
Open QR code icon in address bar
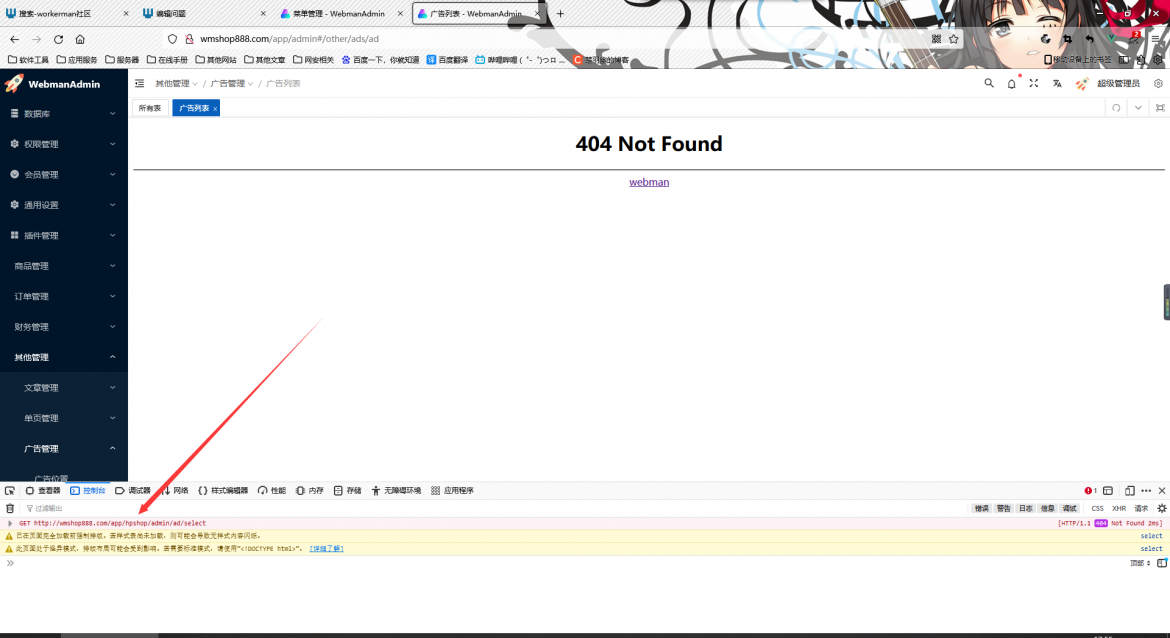tap(936, 39)
